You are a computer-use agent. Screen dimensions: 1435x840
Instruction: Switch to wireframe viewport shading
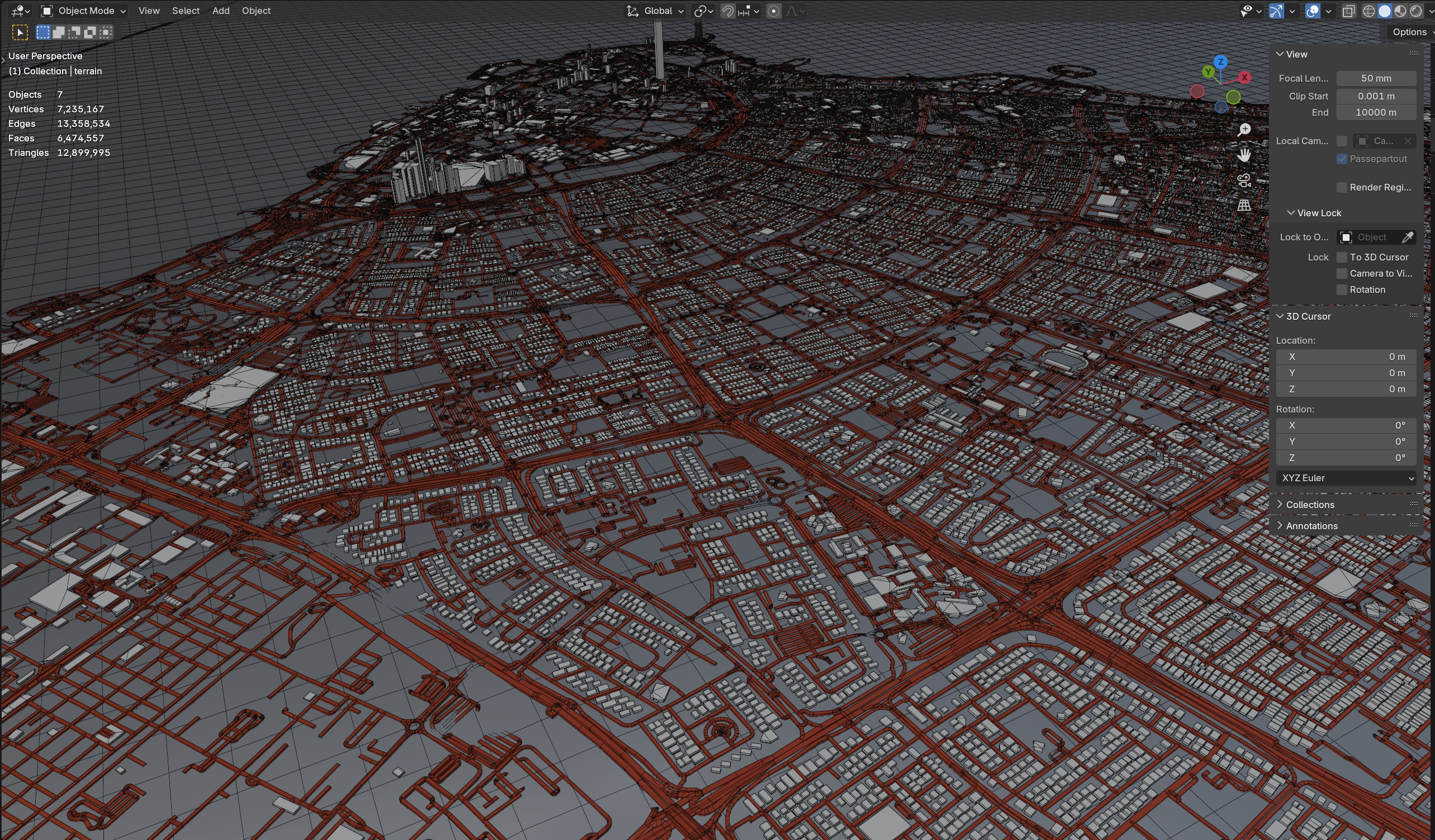click(1369, 11)
